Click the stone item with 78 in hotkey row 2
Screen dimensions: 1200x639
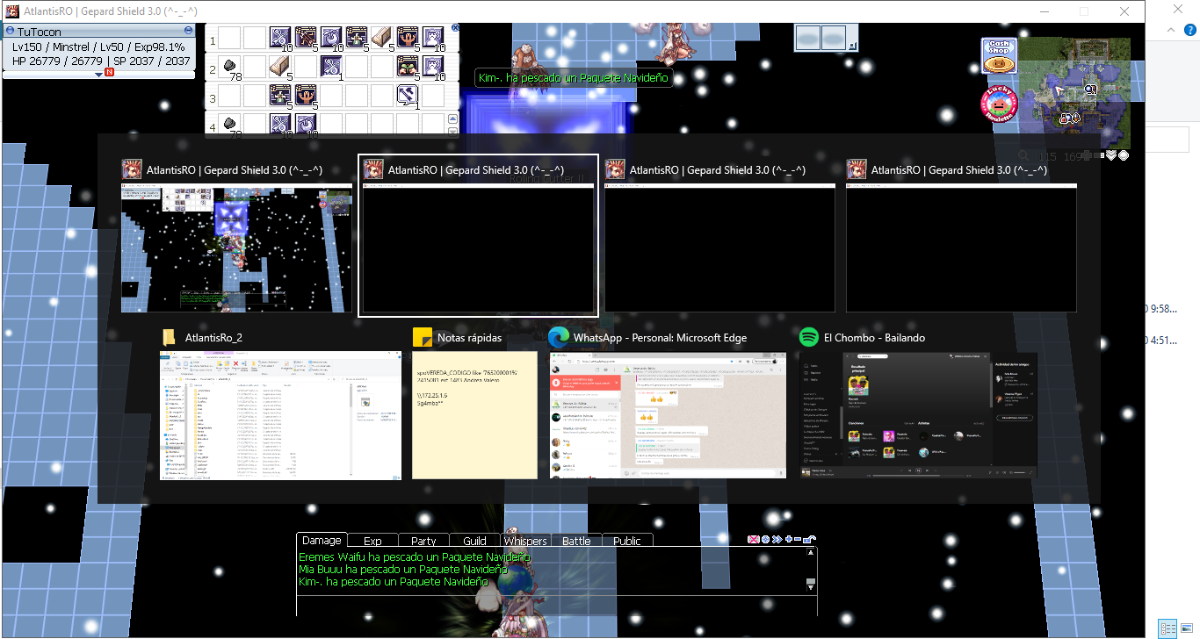click(231, 67)
